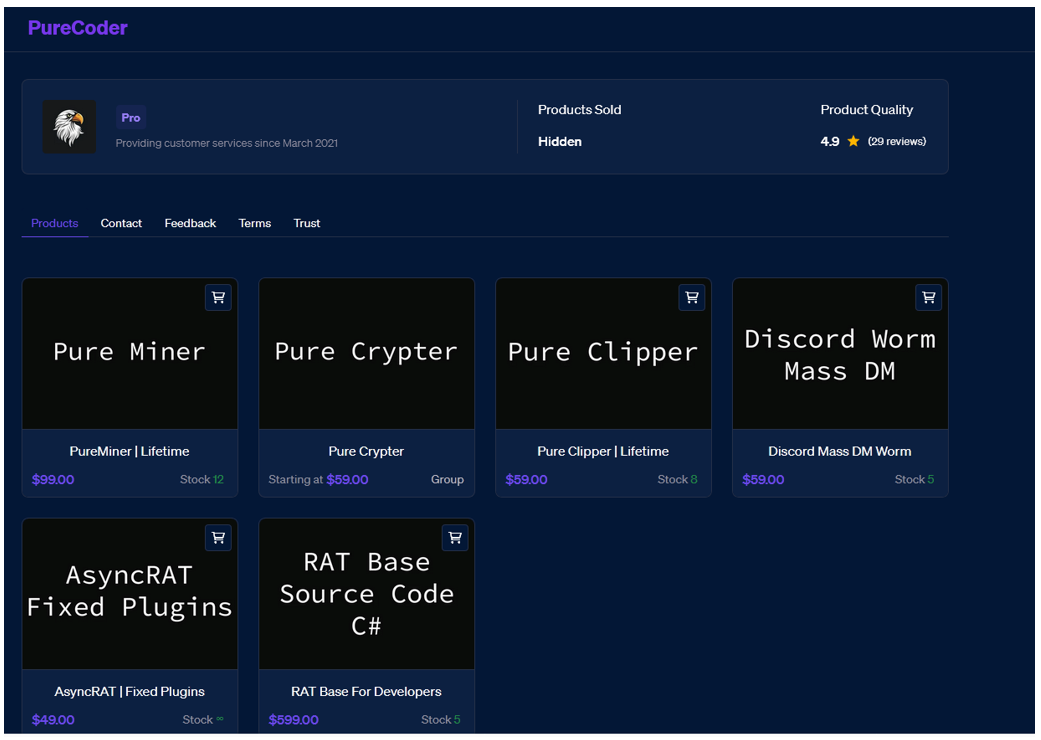1041x740 pixels.
Task: Open the "RAT Base For Developers" title link
Action: pos(366,692)
